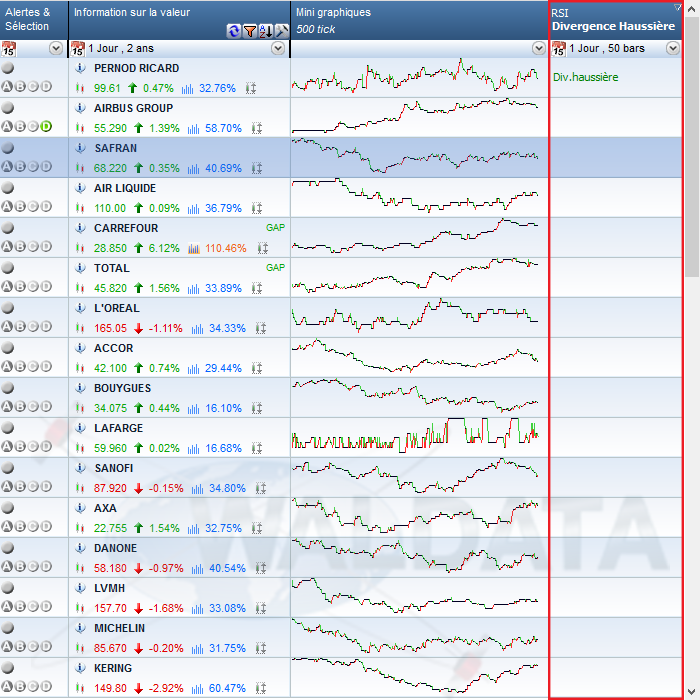
Task: Open info icon for CARREFOUR
Action: 80,228
